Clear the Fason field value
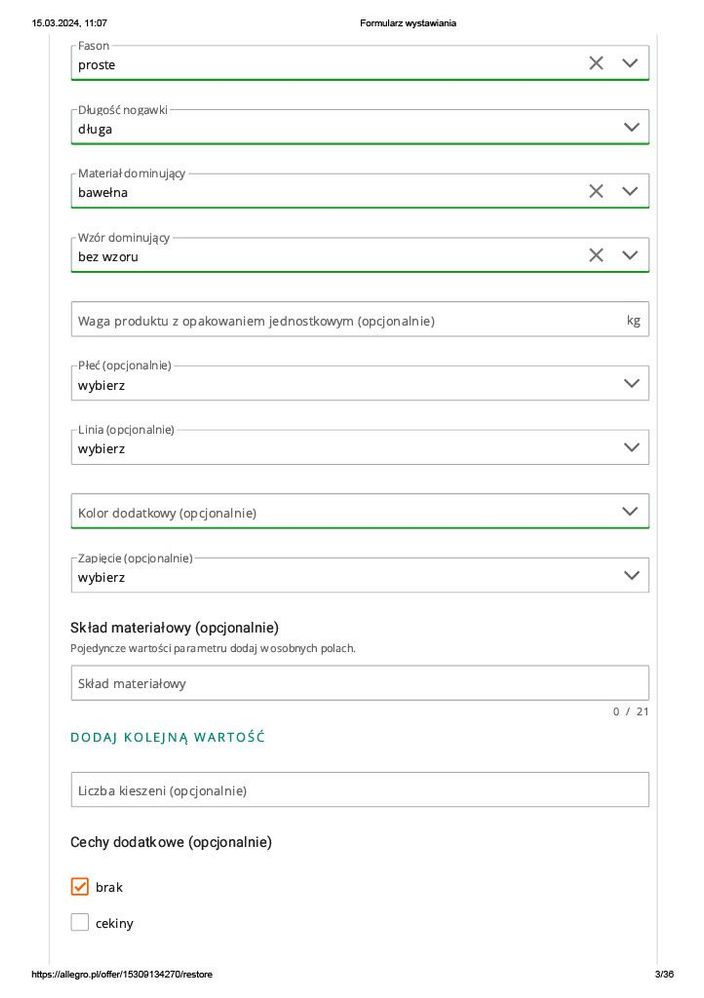704x998 pixels. click(596, 63)
